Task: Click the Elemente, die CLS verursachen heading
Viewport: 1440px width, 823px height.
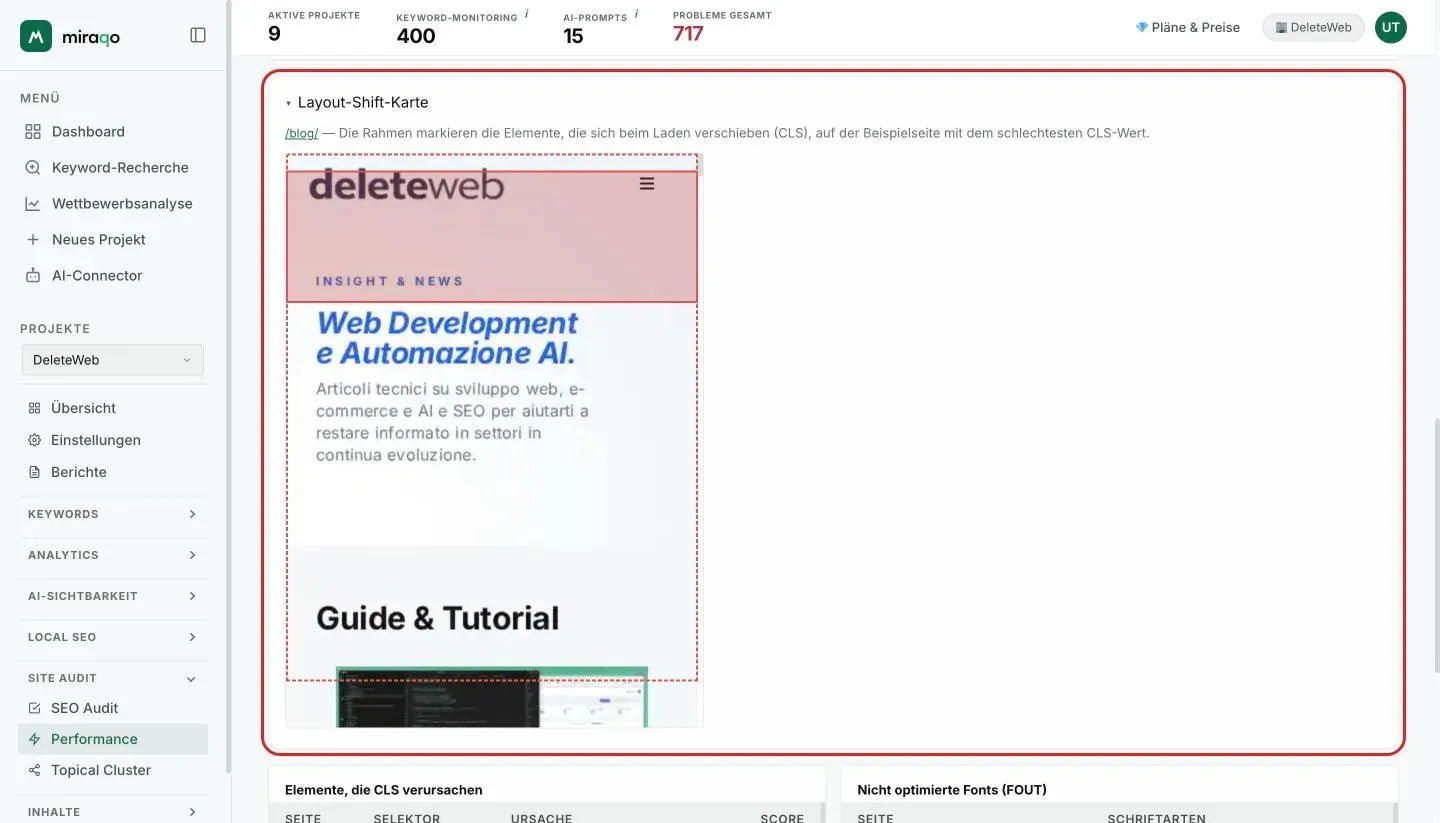Action: pyautogui.click(x=384, y=790)
